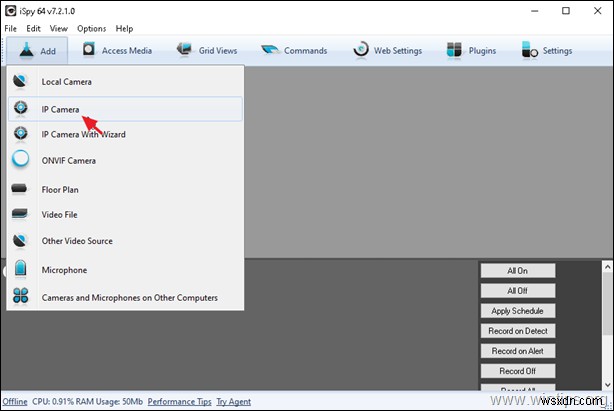Click the Record Off button
Screen dimensions: 614x411
518,371
